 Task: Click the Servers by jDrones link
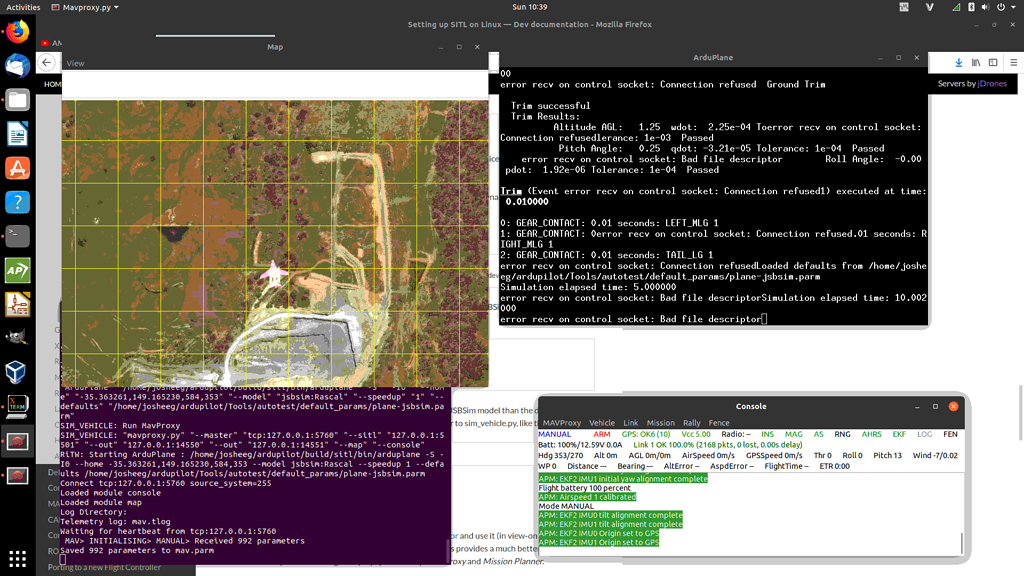point(971,84)
